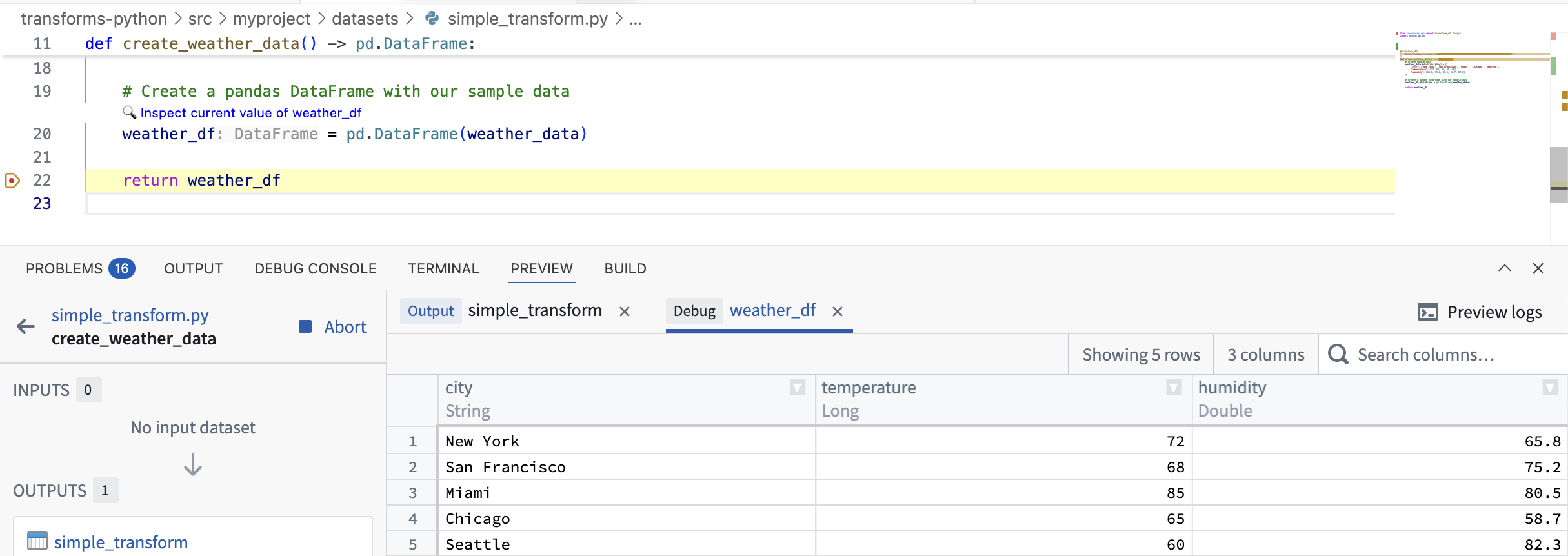Close the simple_transform output tab
This screenshot has height=556, width=1568.
pyautogui.click(x=624, y=312)
